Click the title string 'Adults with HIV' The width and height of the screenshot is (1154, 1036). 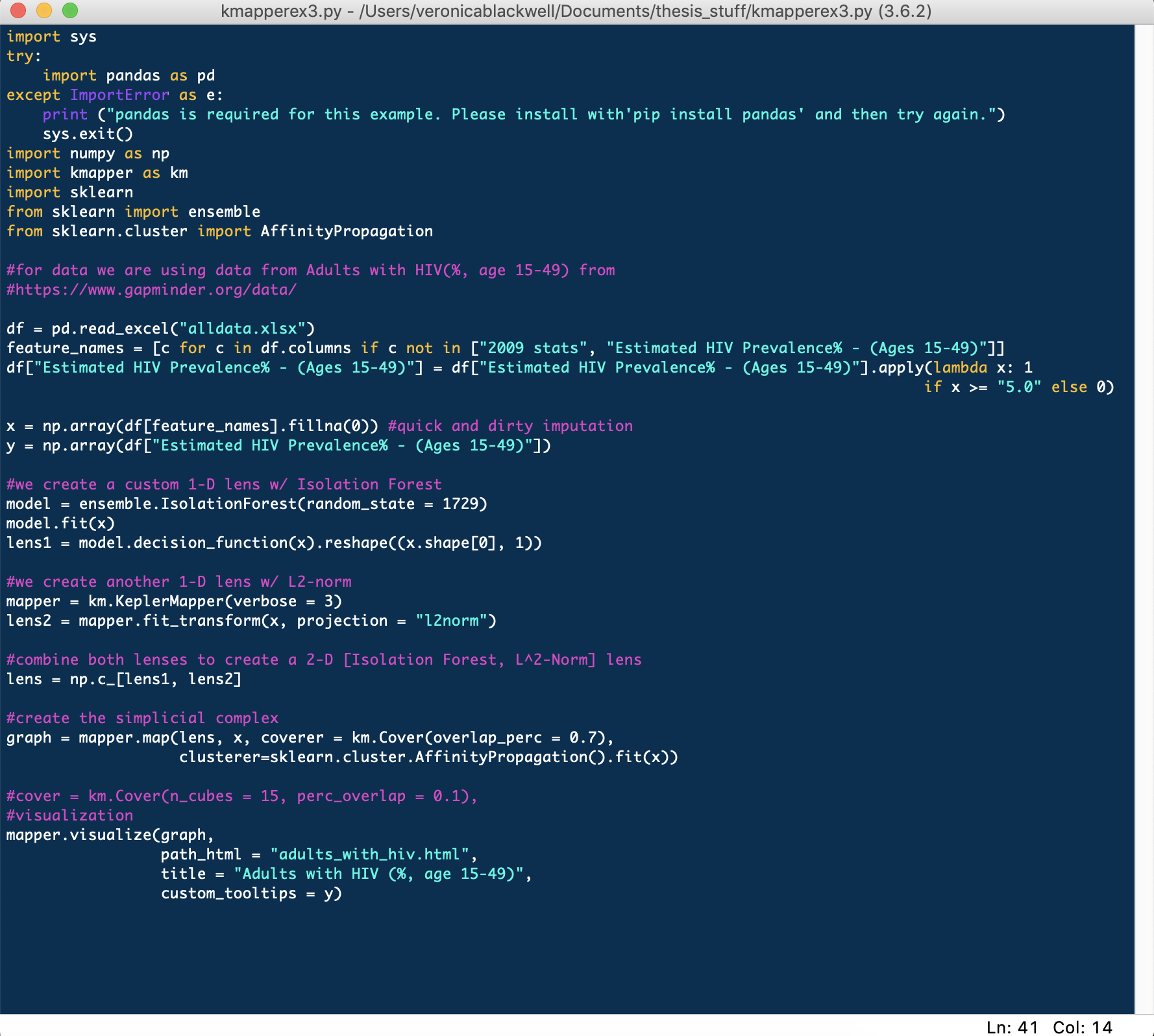379,874
